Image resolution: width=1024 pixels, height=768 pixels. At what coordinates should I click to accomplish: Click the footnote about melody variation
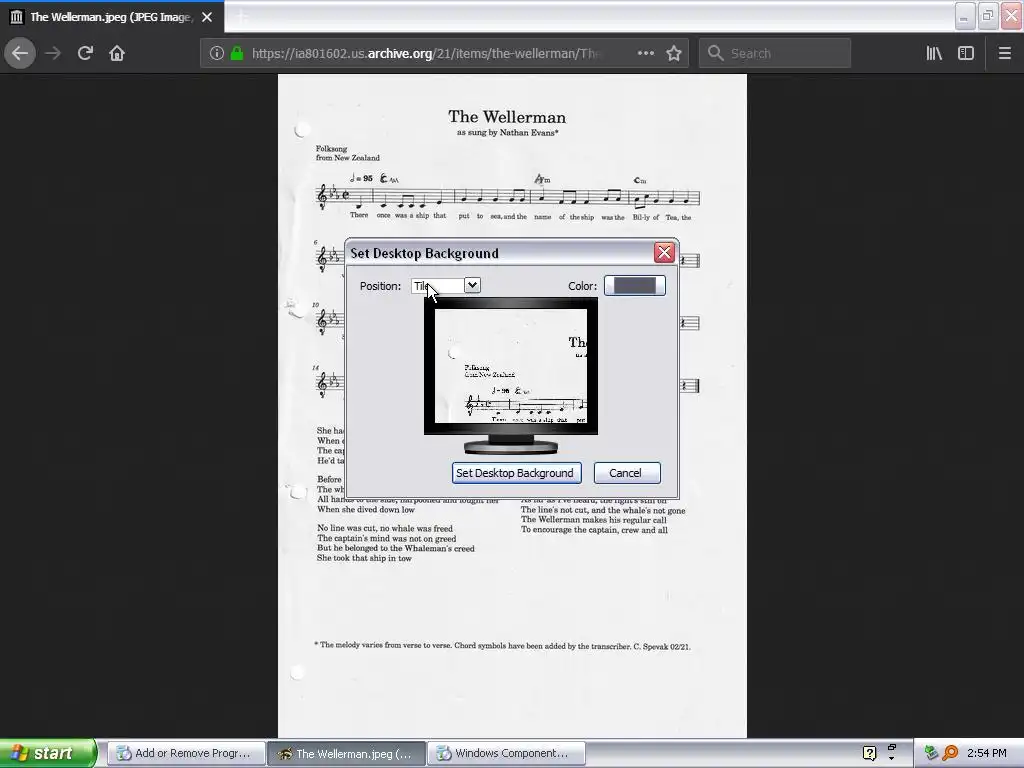tap(502, 646)
